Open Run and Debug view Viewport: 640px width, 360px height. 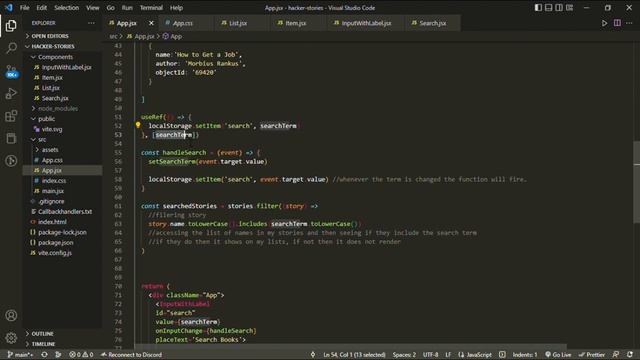pyautogui.click(x=11, y=93)
